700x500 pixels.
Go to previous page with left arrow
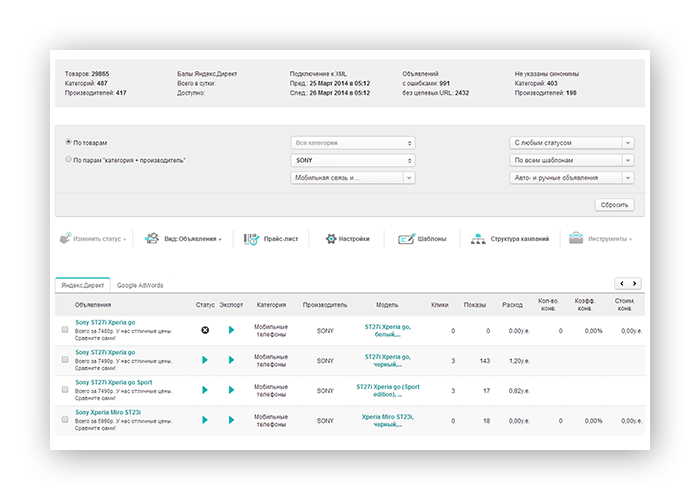click(x=622, y=283)
